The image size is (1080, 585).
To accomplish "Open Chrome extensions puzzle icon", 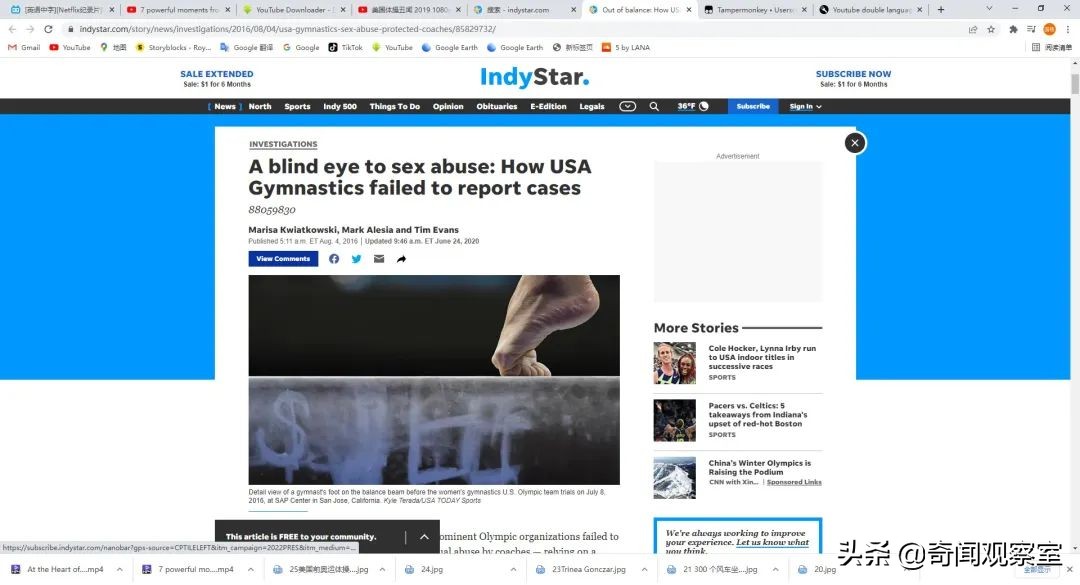I will coord(1013,29).
